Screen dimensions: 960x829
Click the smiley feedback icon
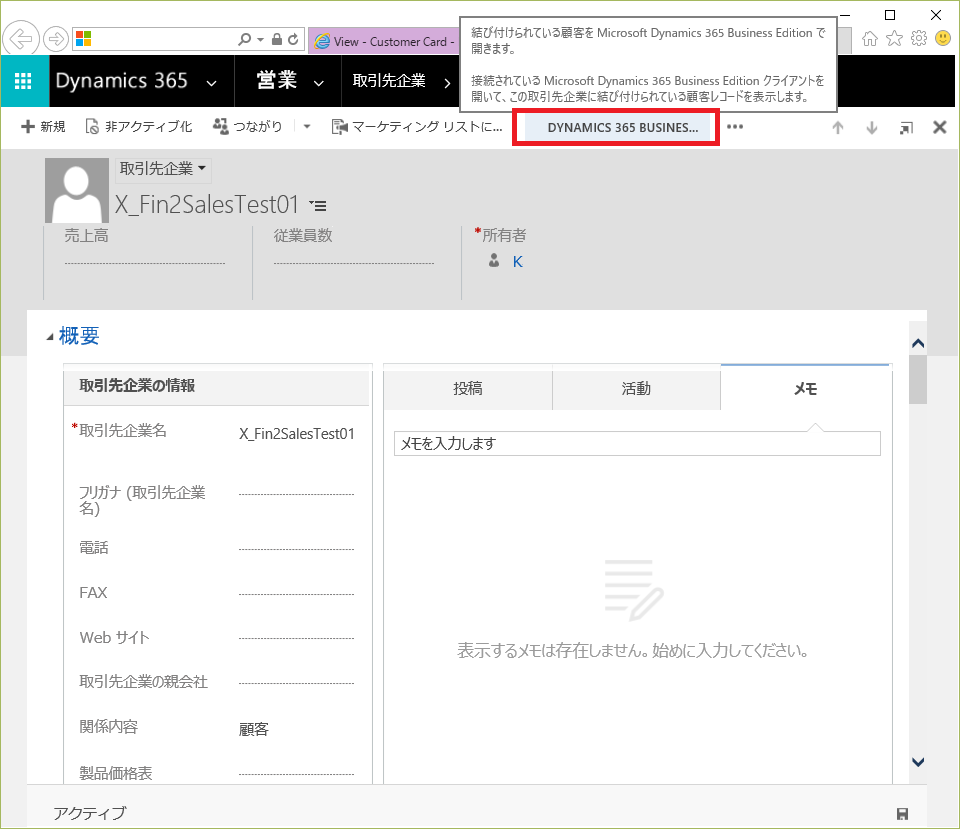click(943, 39)
